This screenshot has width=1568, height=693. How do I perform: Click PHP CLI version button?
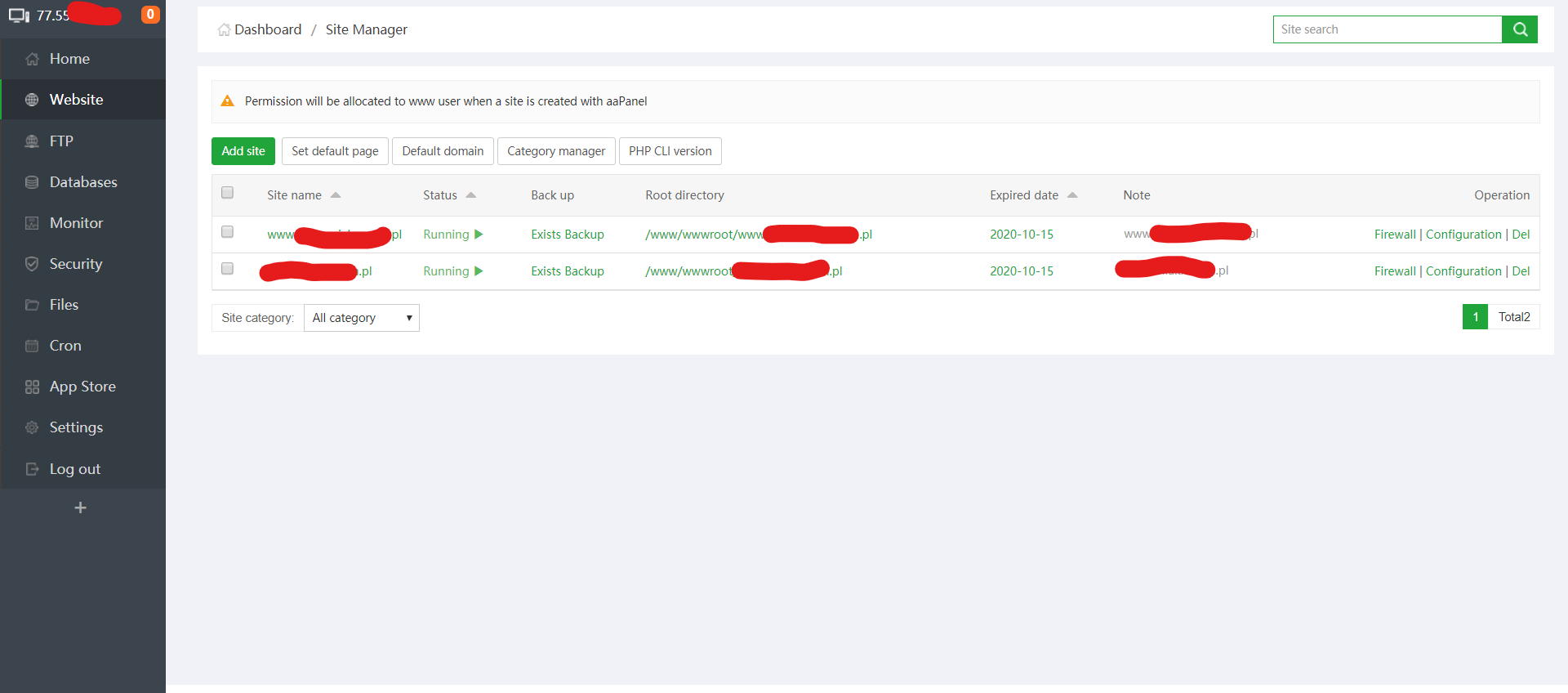click(670, 151)
